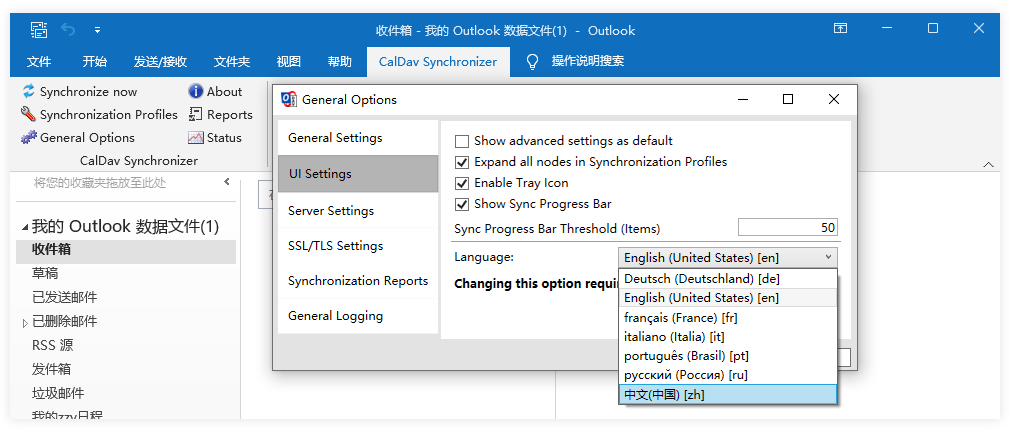The width and height of the screenshot is (1013, 431).
Task: Select the UI Settings section
Action: pos(358,174)
